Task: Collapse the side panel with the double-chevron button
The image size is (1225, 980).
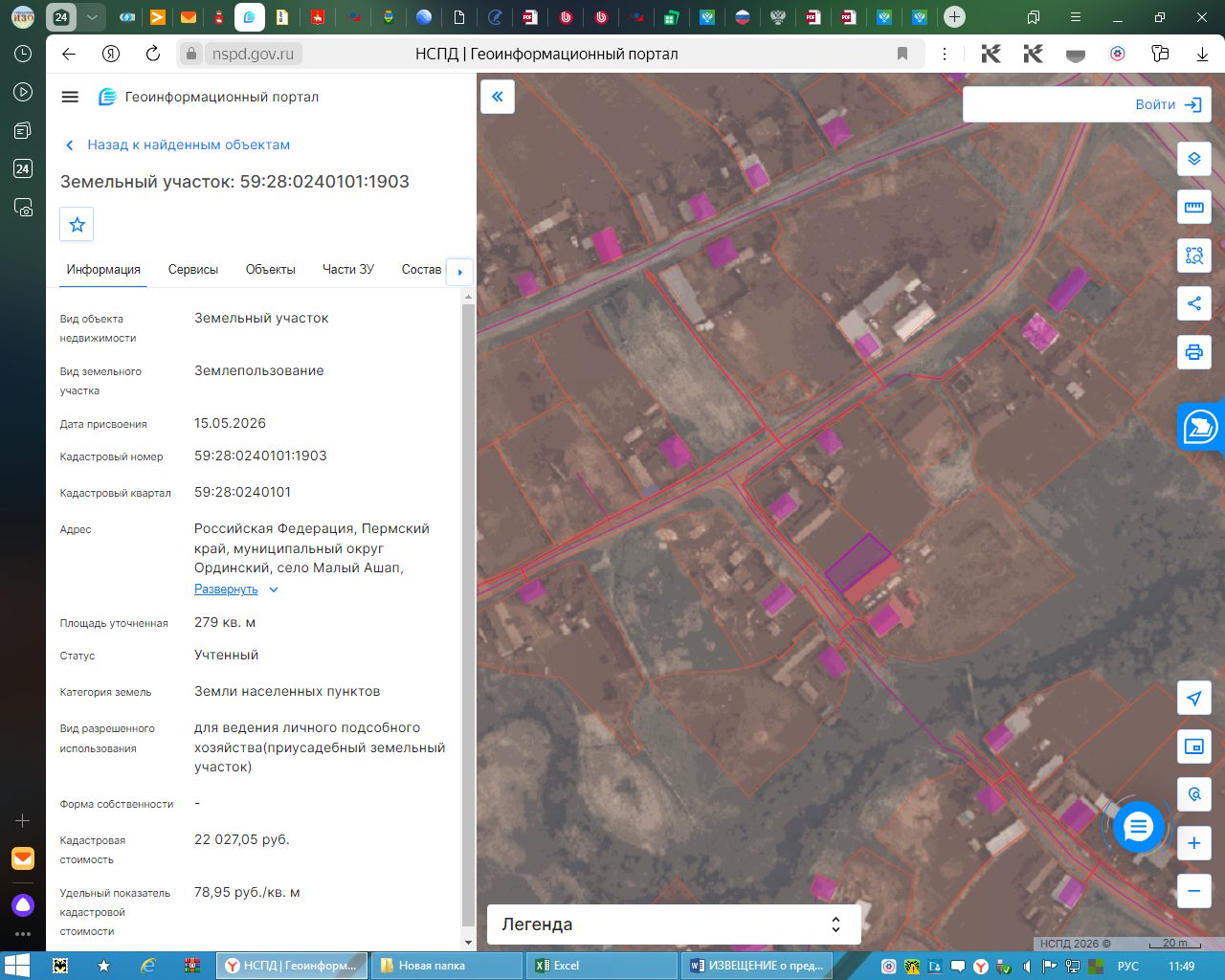Action: [x=498, y=97]
